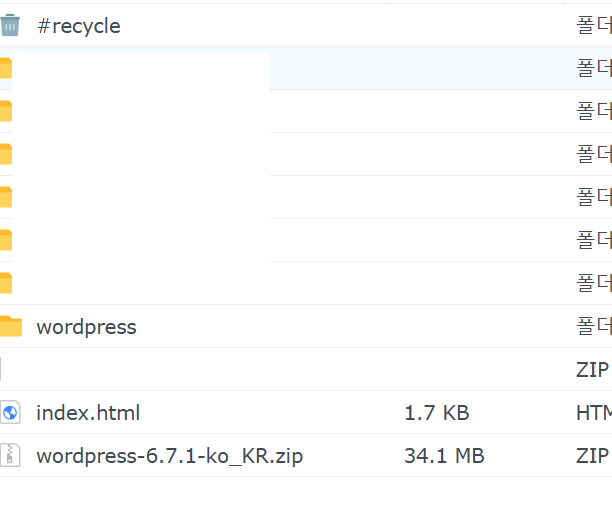
Task: Click the ZIP type cell of the unnamed file row
Action: pyautogui.click(x=592, y=369)
